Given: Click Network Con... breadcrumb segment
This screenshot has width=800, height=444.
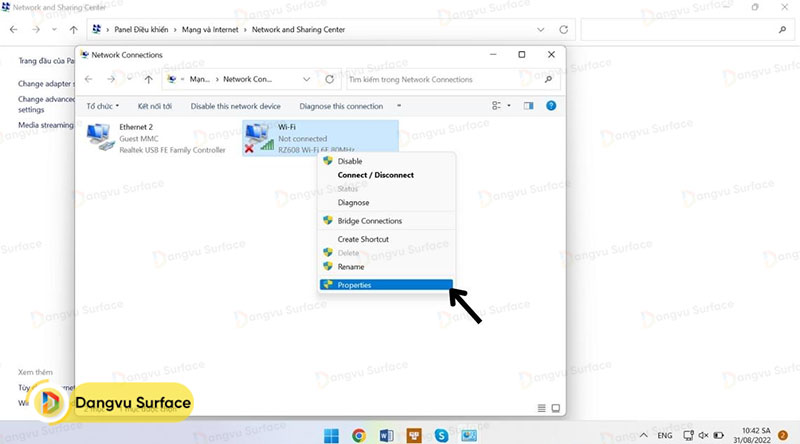Looking at the screenshot, I should 247,79.
